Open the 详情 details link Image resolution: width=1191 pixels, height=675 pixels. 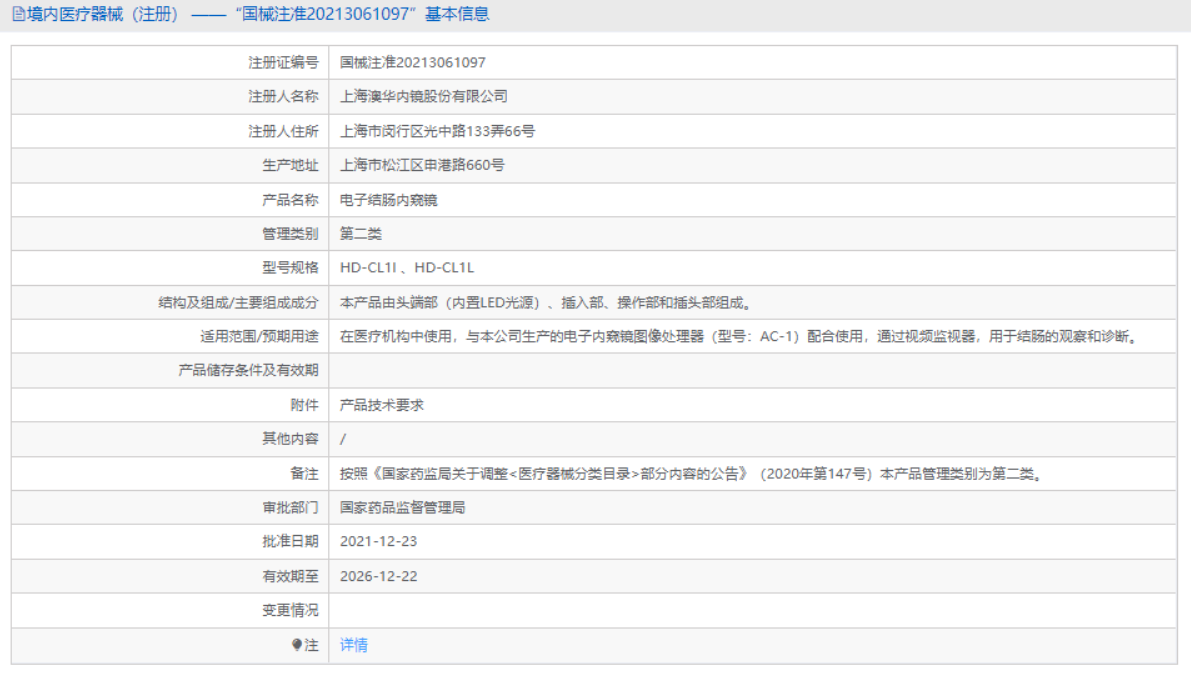pyautogui.click(x=353, y=645)
